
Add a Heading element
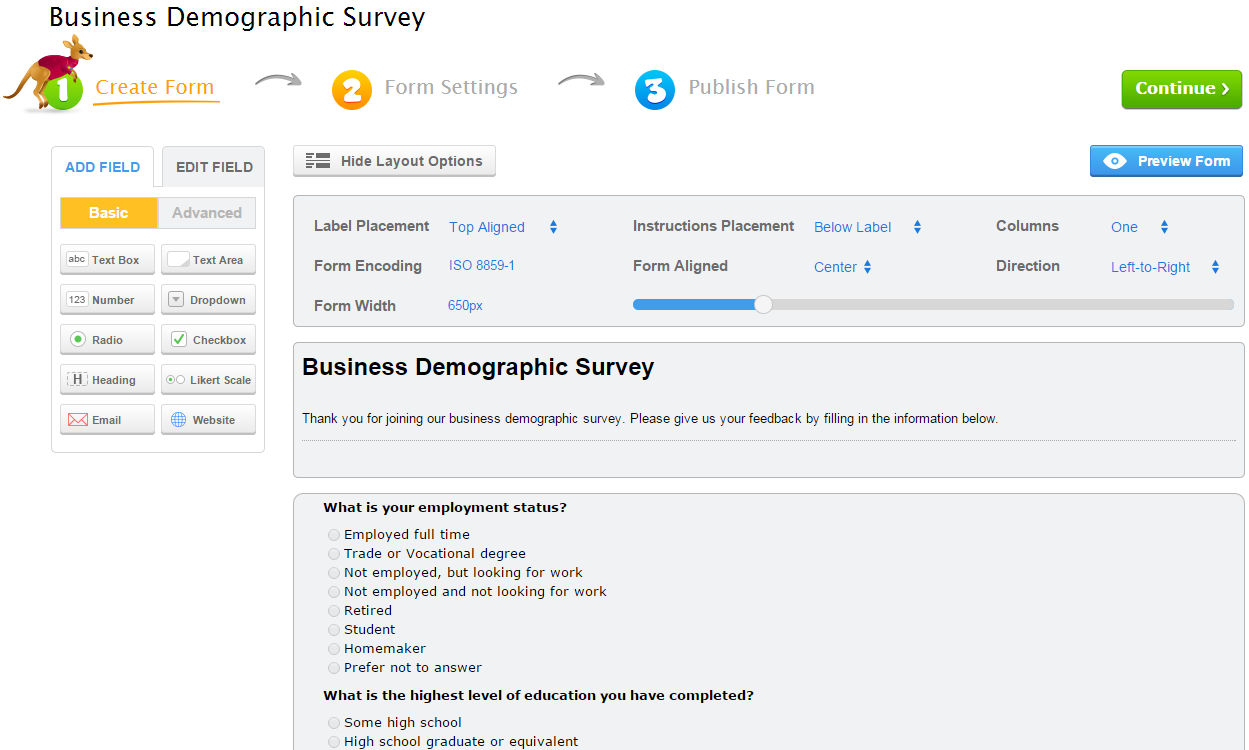107,380
